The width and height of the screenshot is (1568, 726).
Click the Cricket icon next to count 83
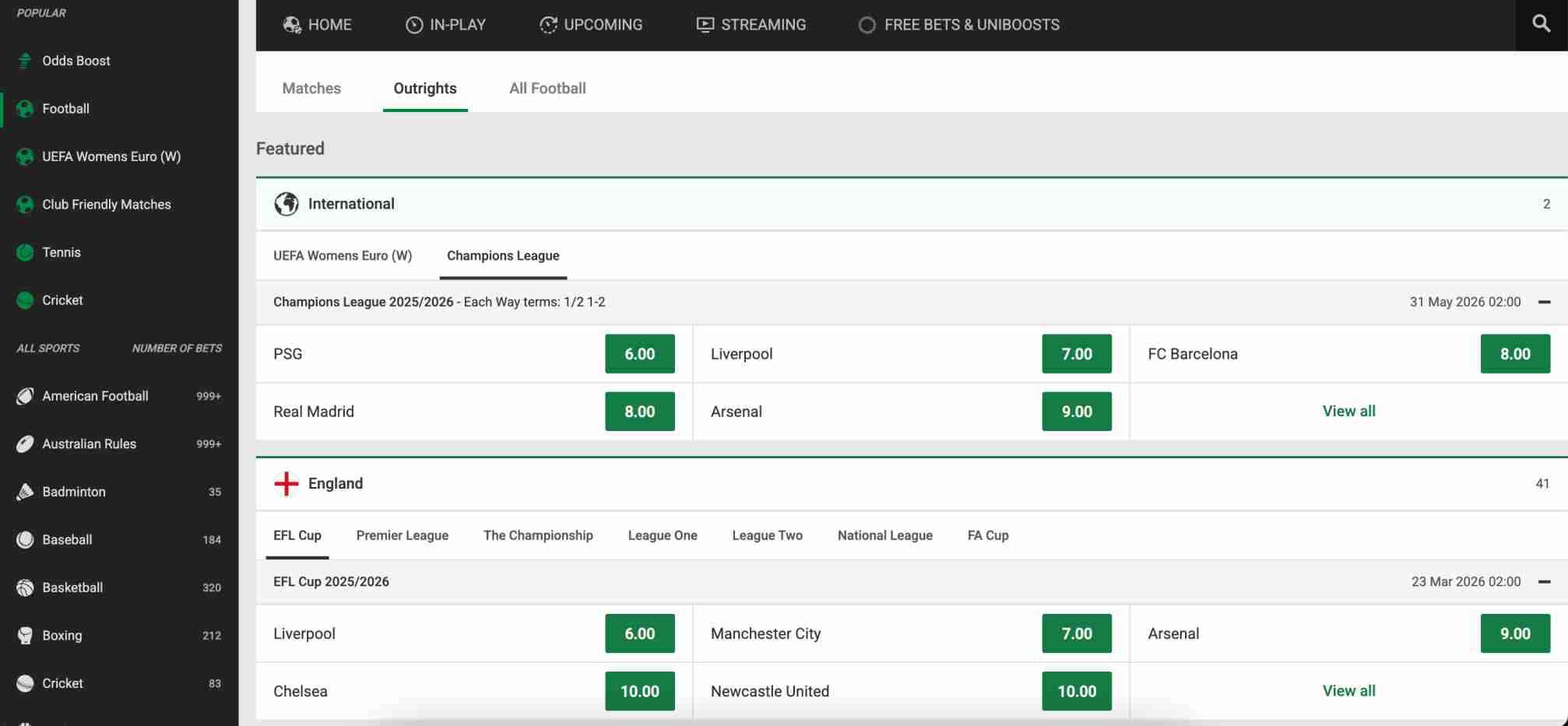point(25,683)
